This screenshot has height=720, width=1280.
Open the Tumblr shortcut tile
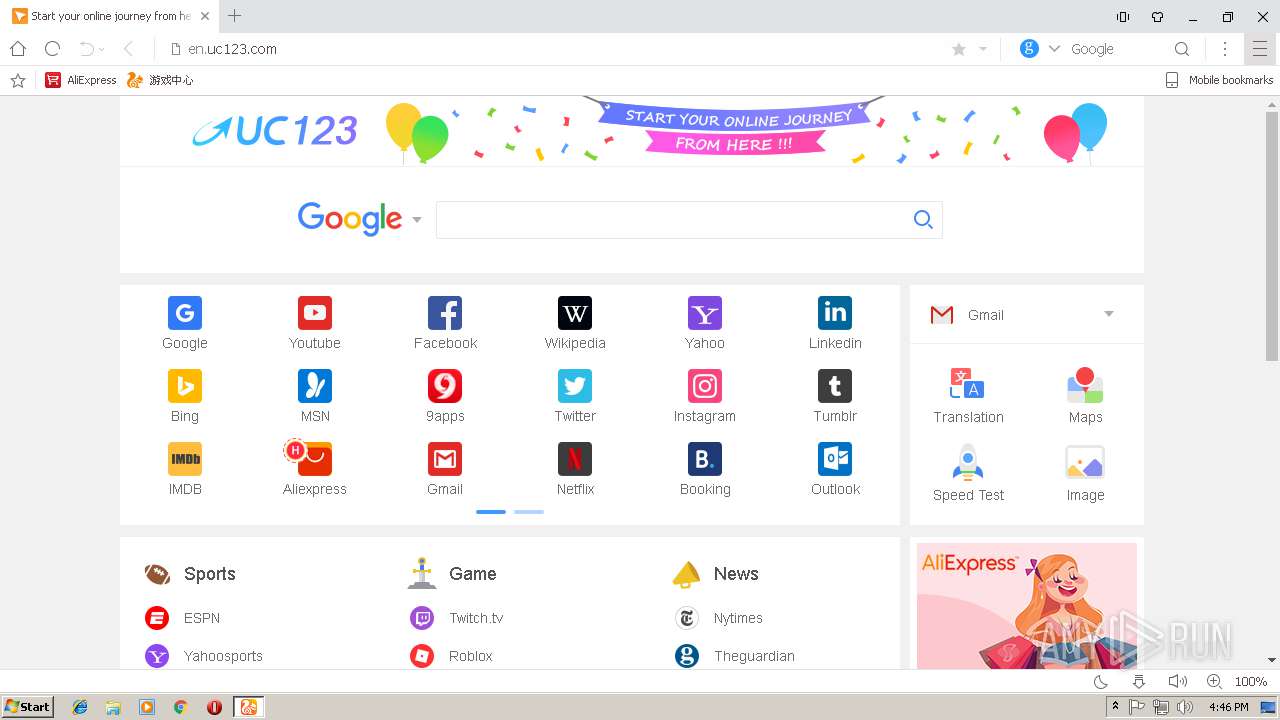pyautogui.click(x=835, y=396)
